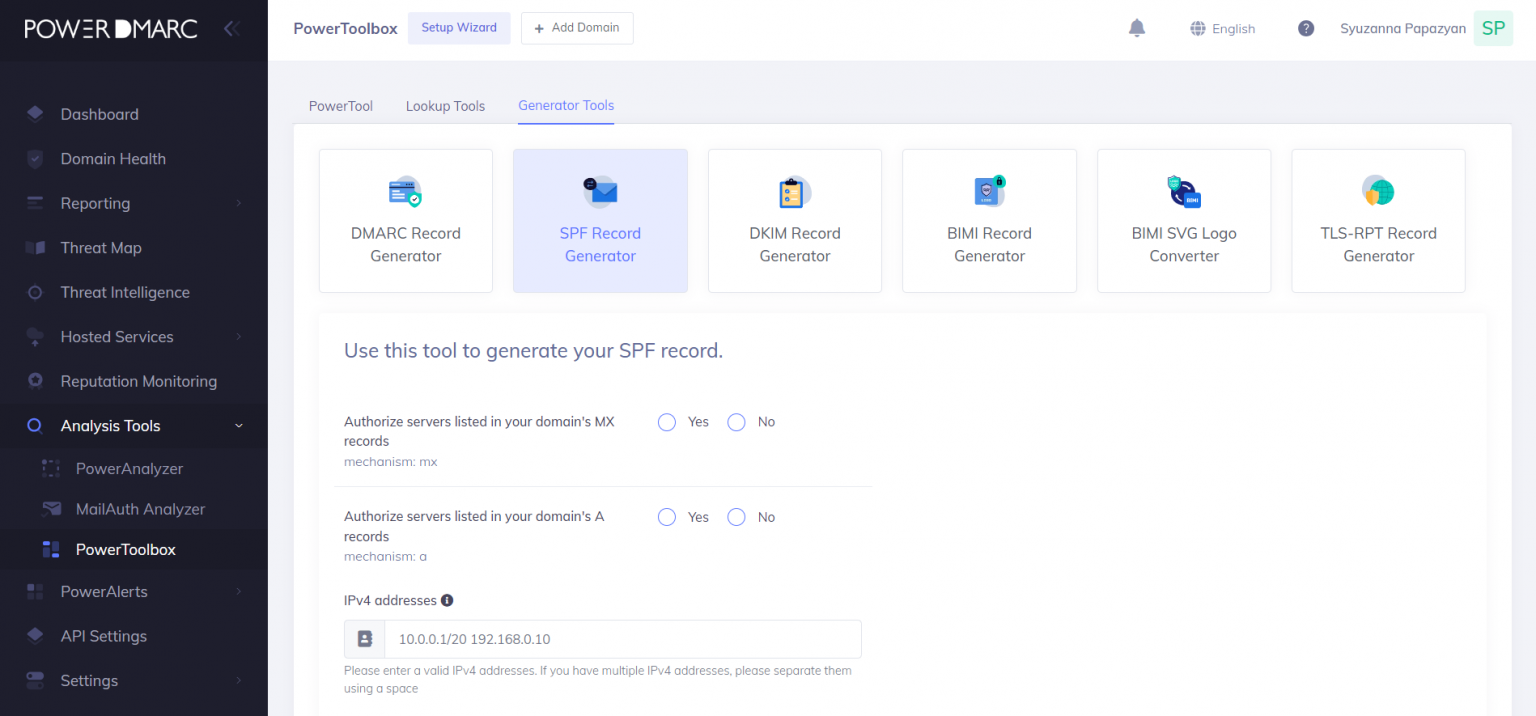
Task: Expand the Hosted Services menu
Action: click(x=117, y=336)
